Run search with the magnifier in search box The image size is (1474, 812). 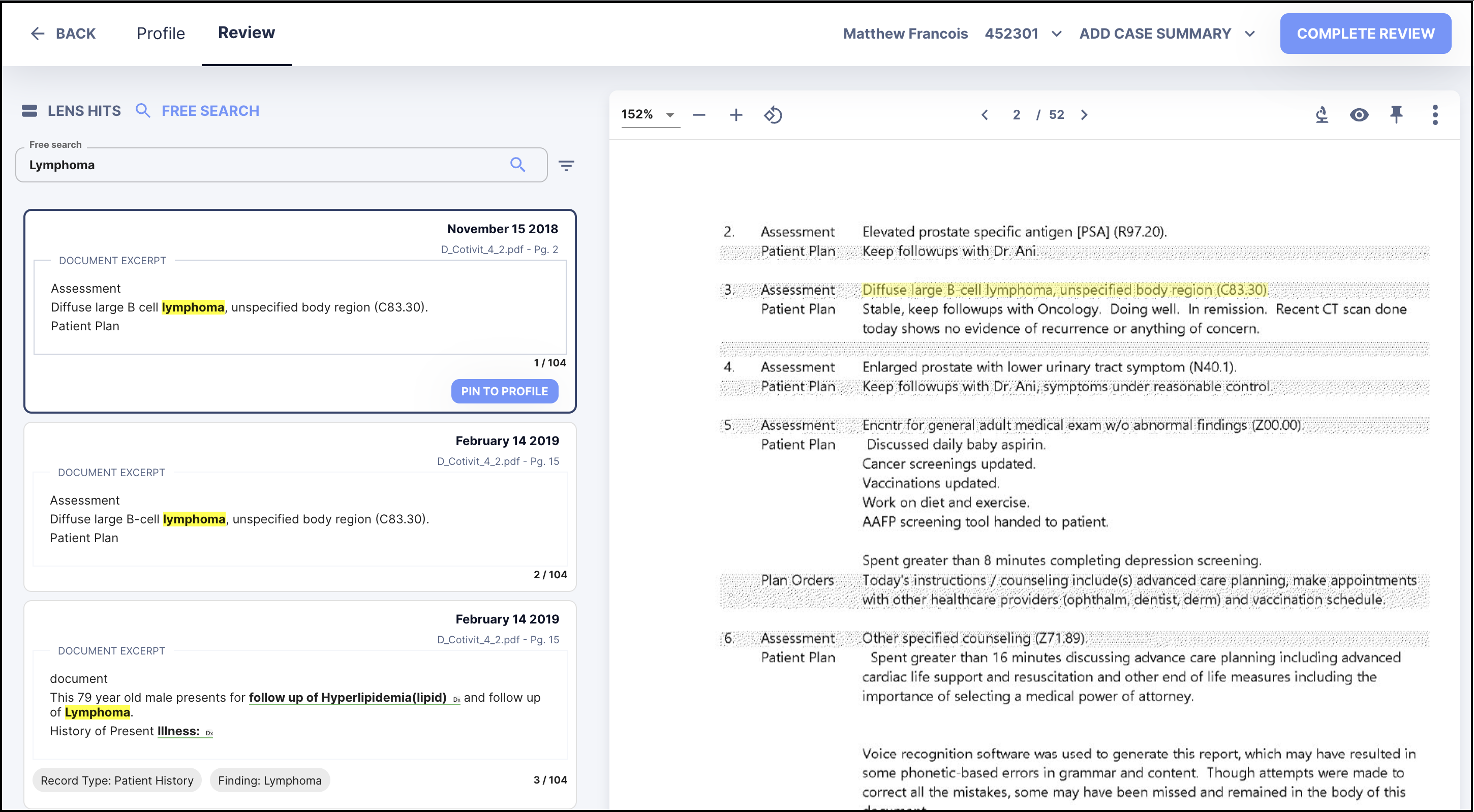(518, 165)
